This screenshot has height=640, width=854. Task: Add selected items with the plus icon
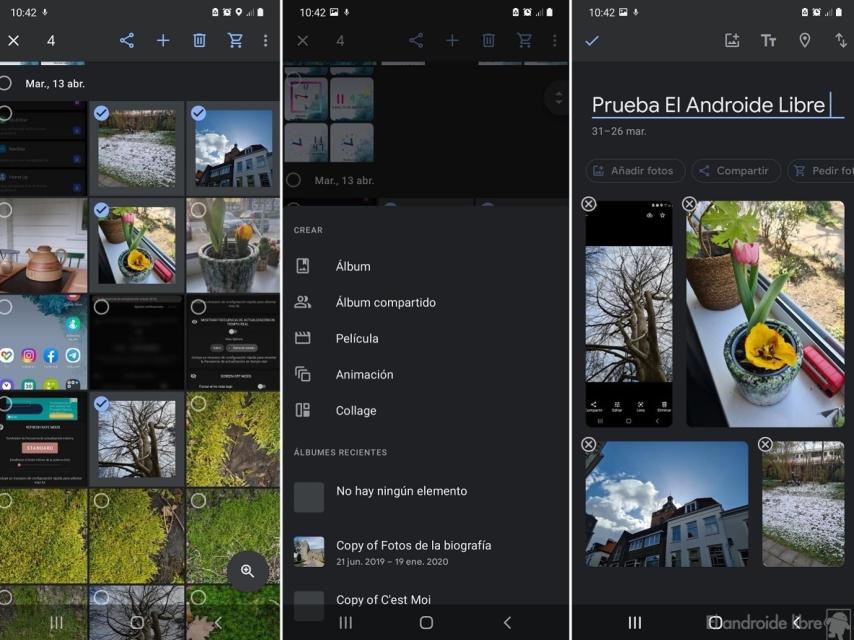162,40
